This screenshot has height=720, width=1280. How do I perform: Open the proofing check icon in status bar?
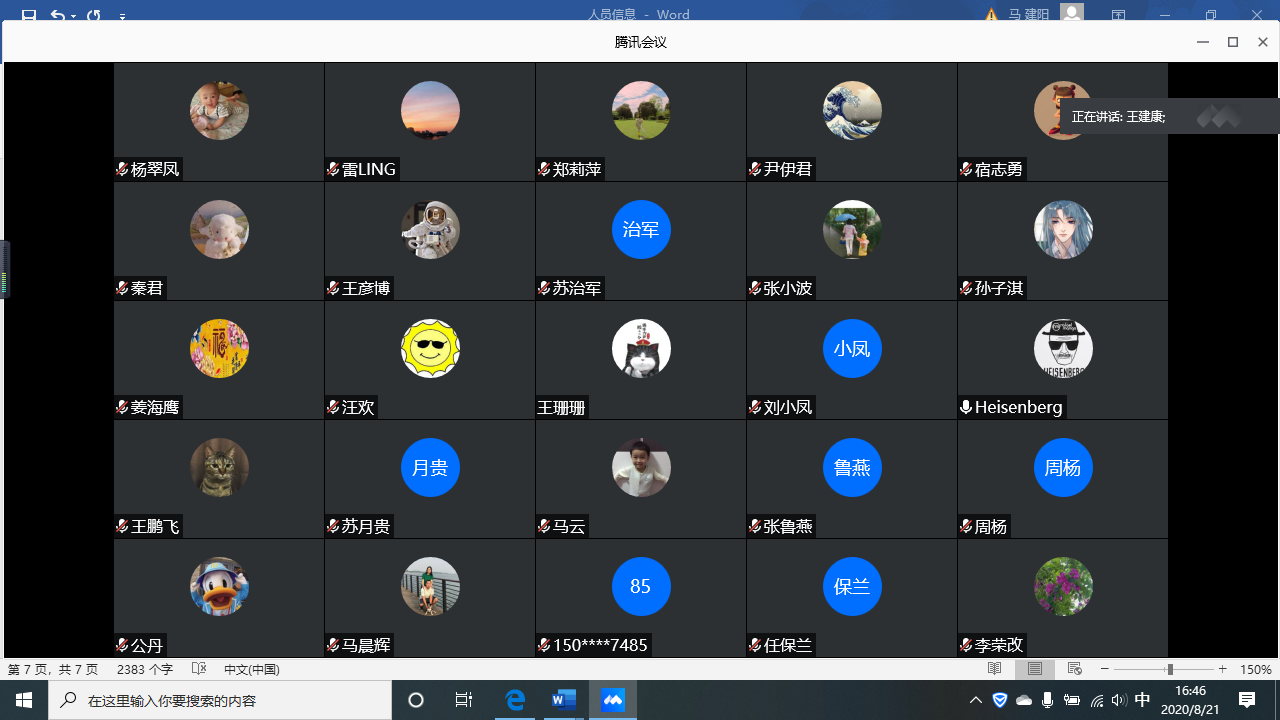coord(199,669)
